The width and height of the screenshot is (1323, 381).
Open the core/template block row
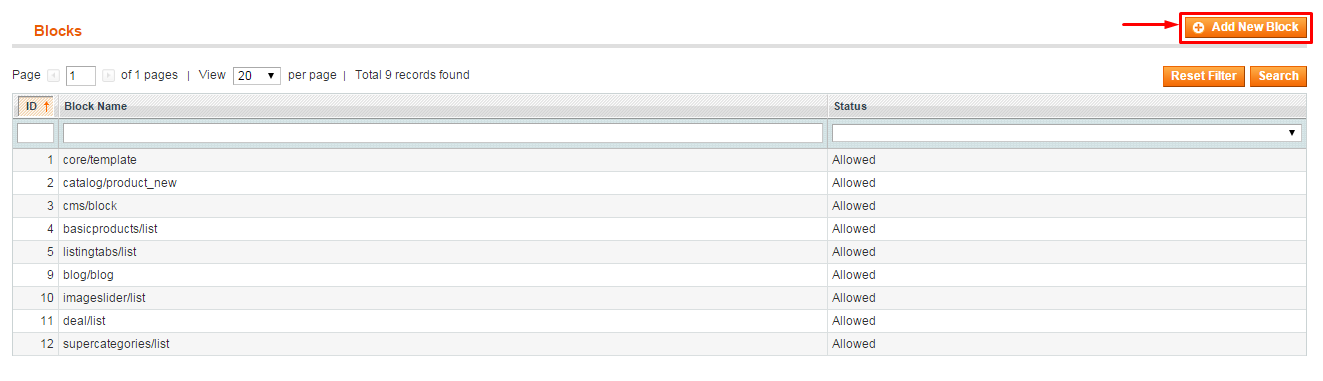659,160
